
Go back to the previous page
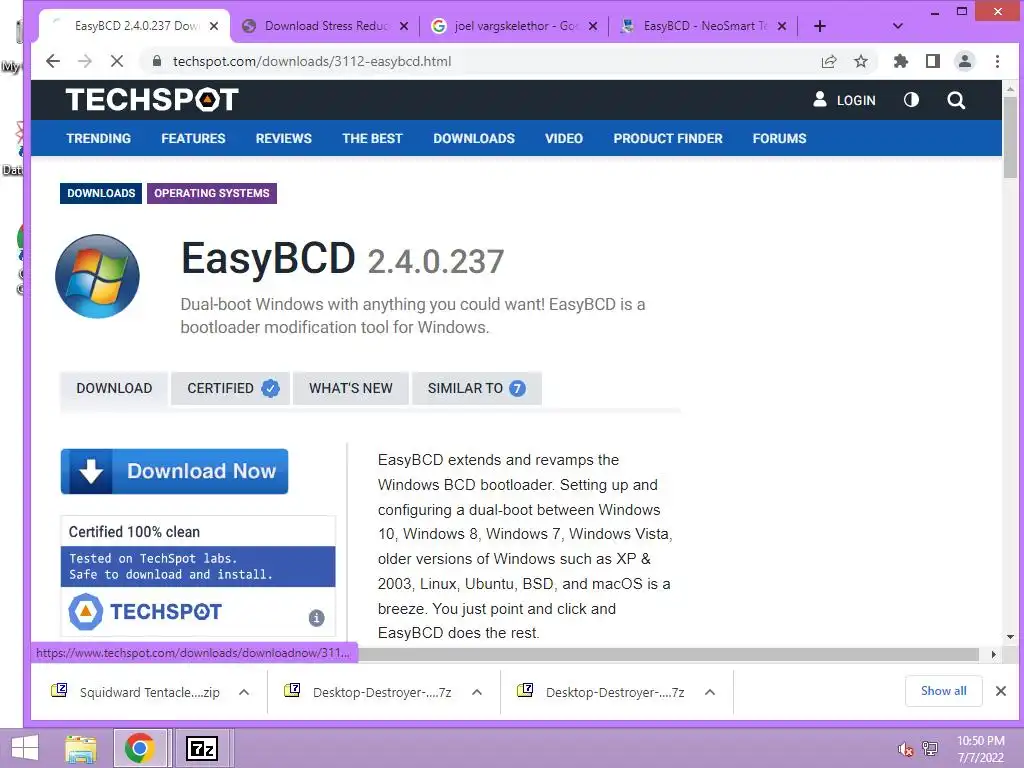click(x=53, y=61)
